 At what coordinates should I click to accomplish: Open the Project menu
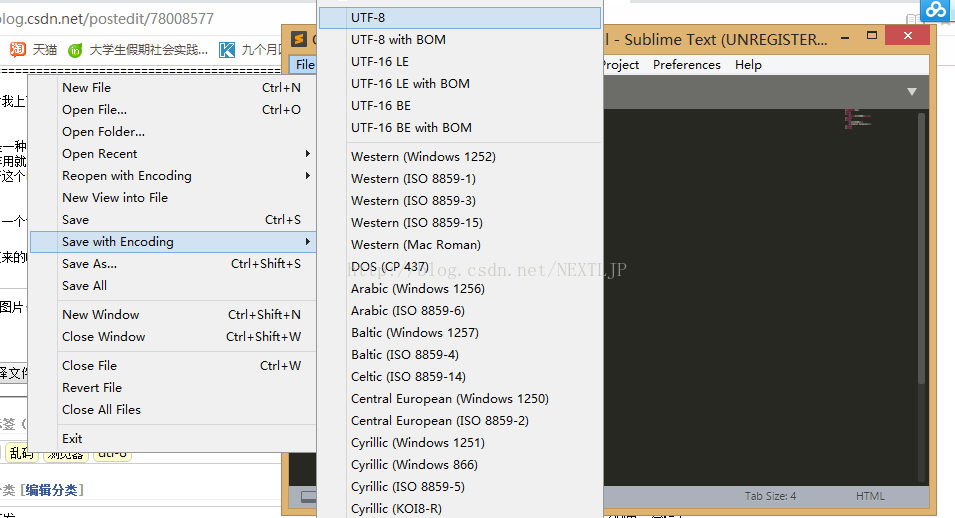click(x=621, y=65)
